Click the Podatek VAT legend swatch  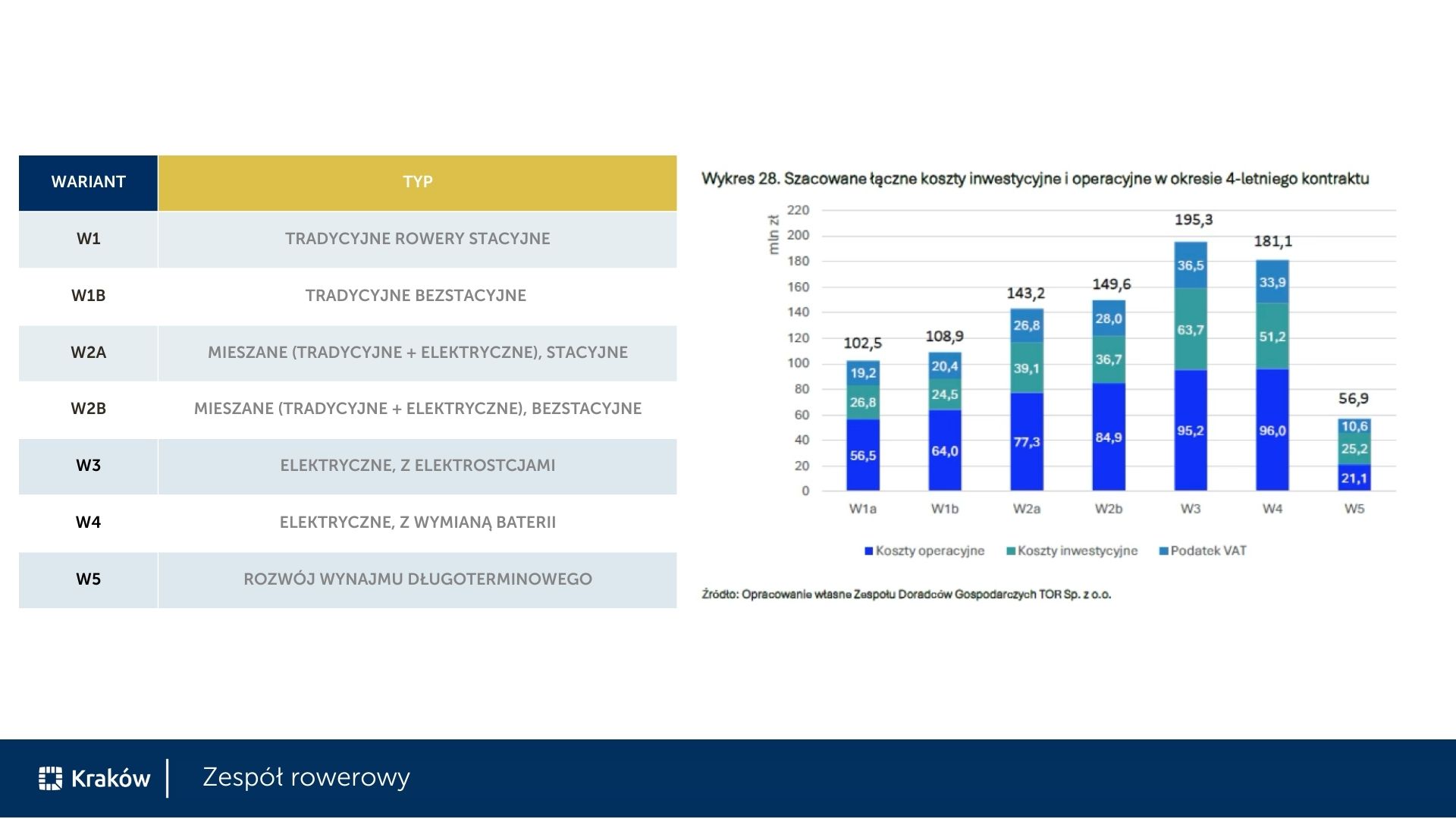click(x=1163, y=551)
